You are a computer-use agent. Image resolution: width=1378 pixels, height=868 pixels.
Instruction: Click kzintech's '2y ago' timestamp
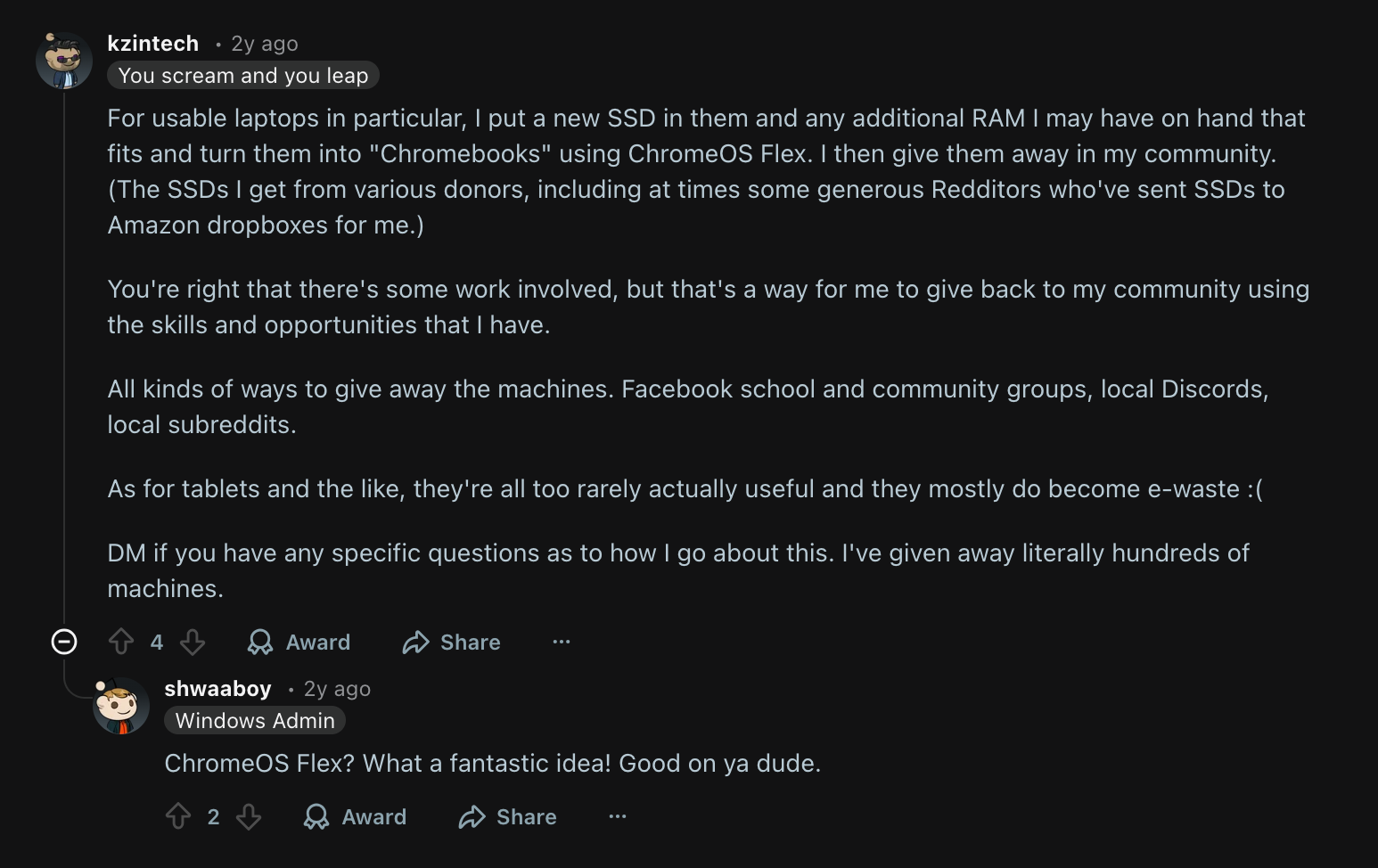click(265, 44)
